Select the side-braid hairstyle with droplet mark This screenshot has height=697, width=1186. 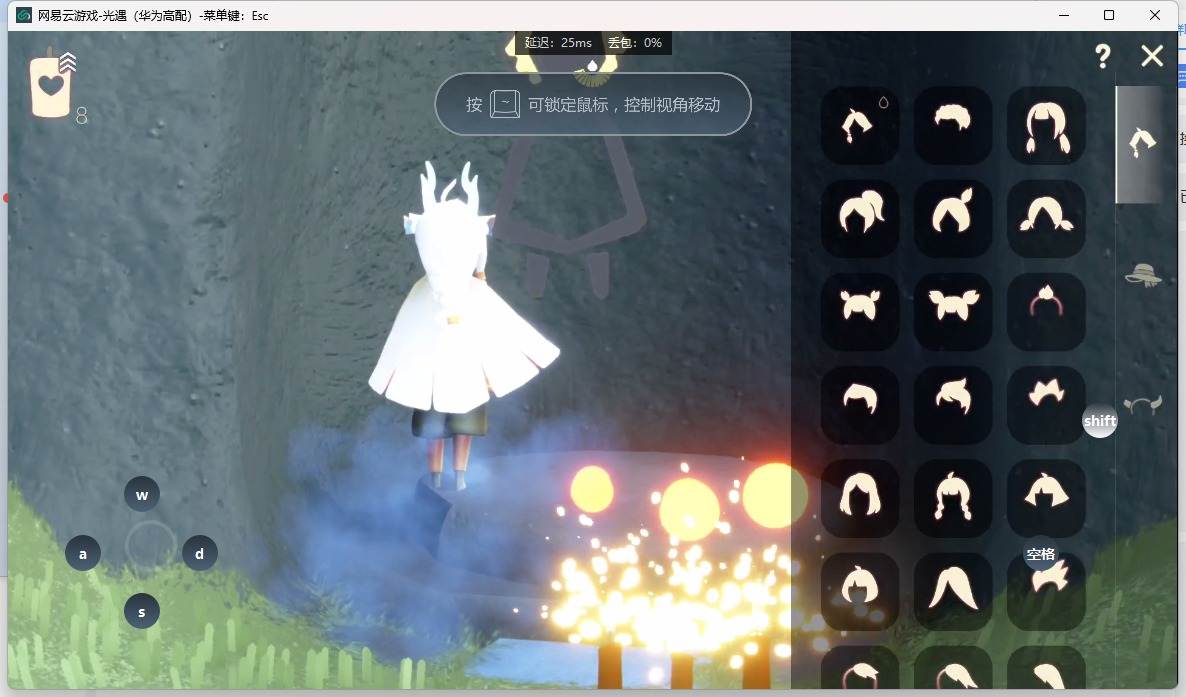pos(859,126)
